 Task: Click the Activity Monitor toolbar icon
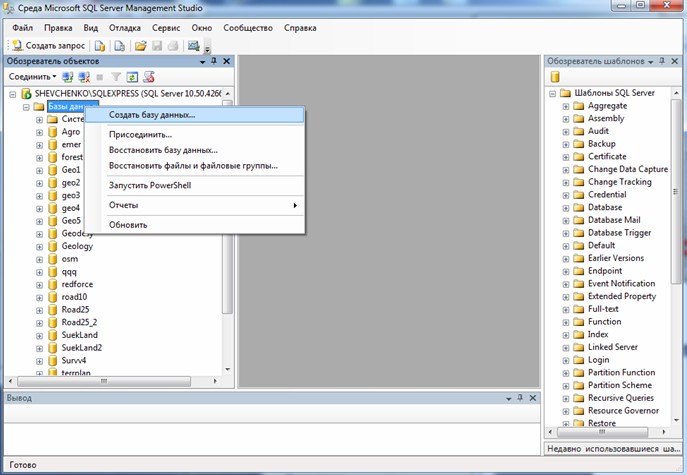pyautogui.click(x=193, y=46)
